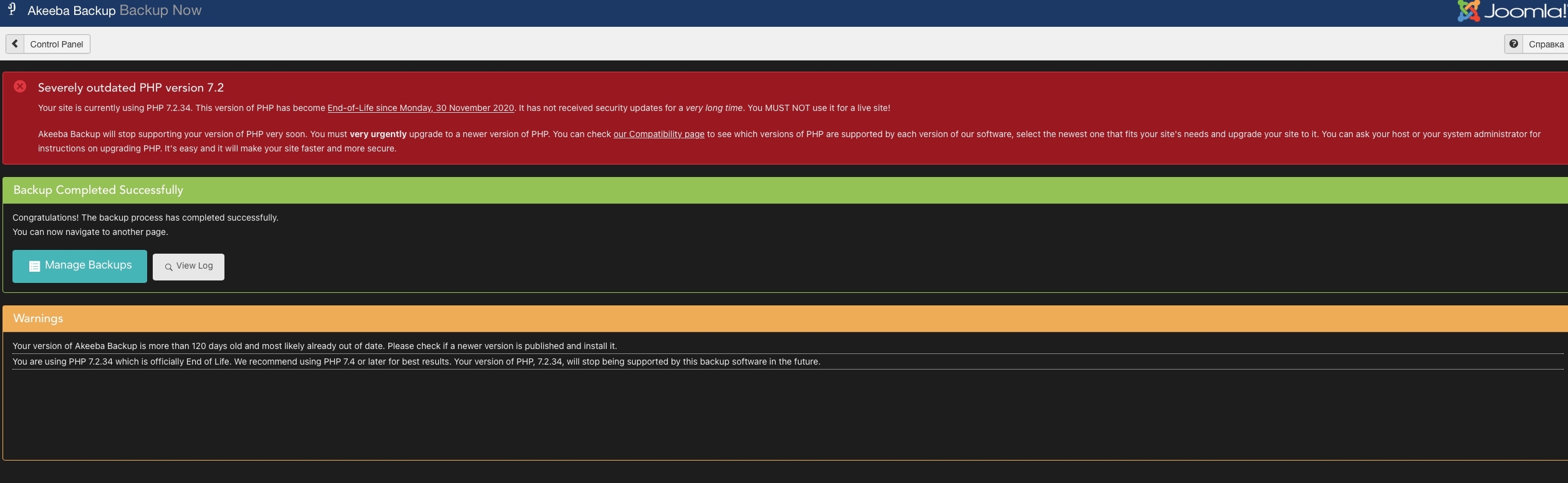Click the warning about Akeeba Backup being 120 days old

point(314,346)
